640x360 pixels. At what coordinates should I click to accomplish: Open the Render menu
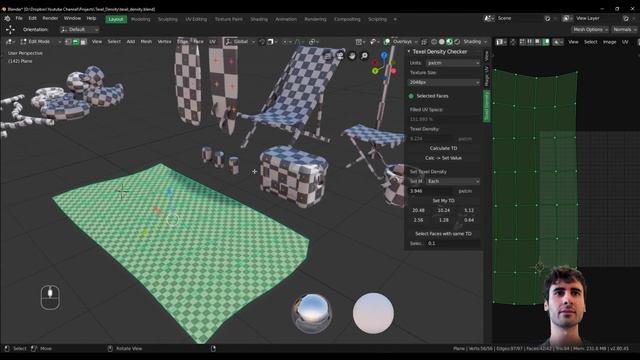[50, 18]
